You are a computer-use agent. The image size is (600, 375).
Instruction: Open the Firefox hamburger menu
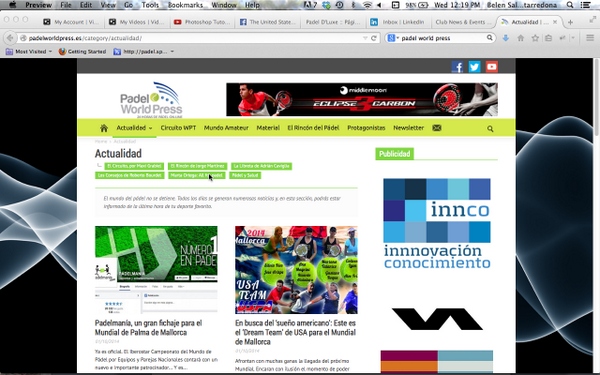590,38
